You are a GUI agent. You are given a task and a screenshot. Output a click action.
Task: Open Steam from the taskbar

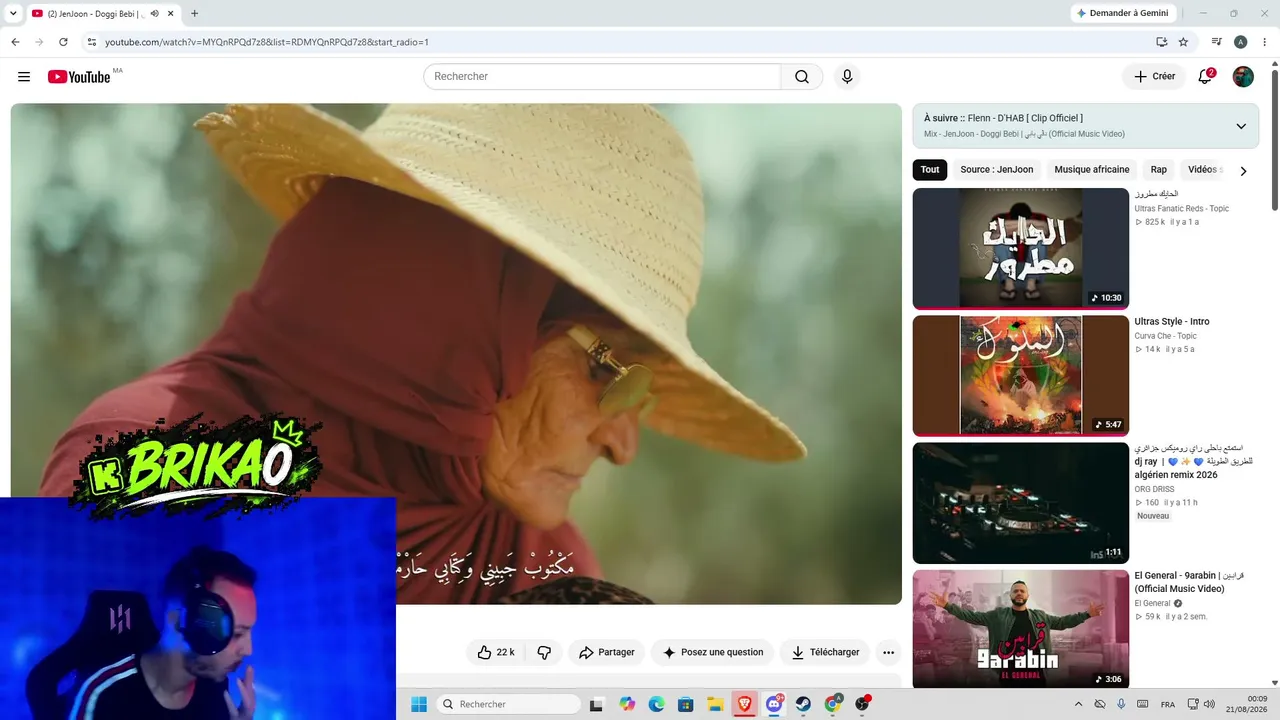pyautogui.click(x=803, y=704)
